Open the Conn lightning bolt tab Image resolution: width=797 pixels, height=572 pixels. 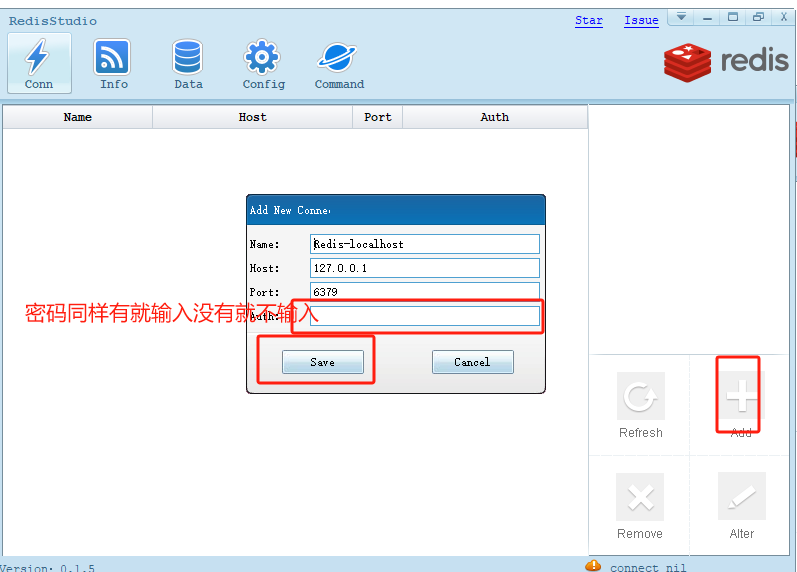pos(39,63)
